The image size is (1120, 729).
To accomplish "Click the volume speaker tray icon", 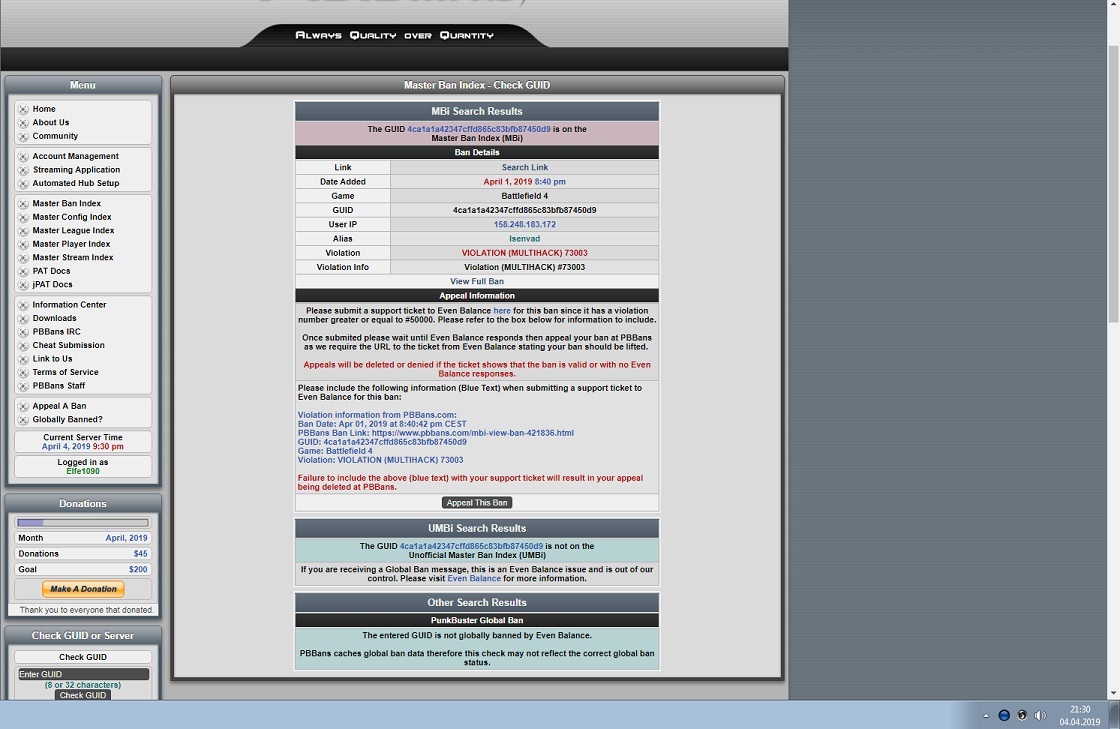I will 1041,715.
